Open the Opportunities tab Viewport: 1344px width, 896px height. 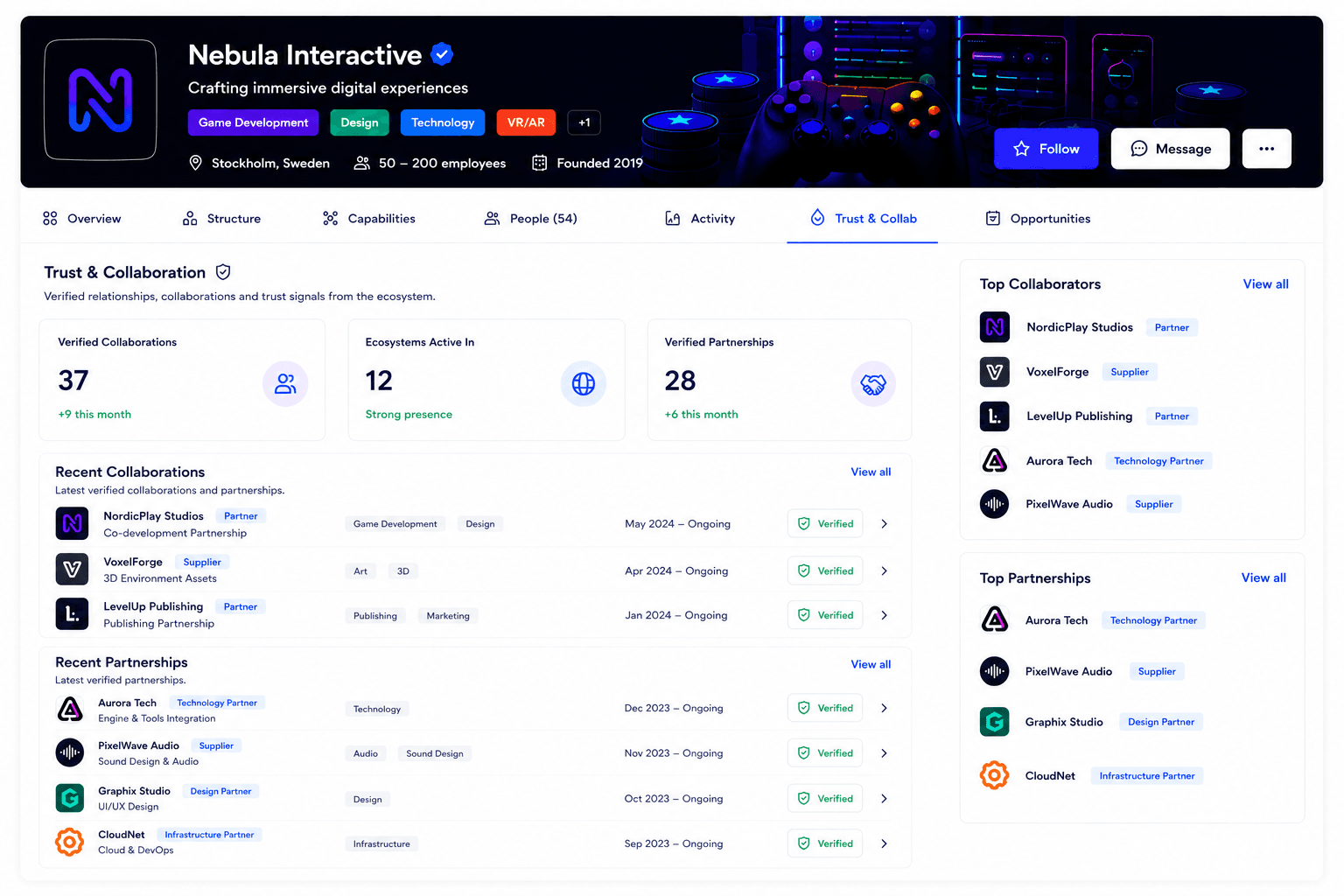click(1038, 219)
